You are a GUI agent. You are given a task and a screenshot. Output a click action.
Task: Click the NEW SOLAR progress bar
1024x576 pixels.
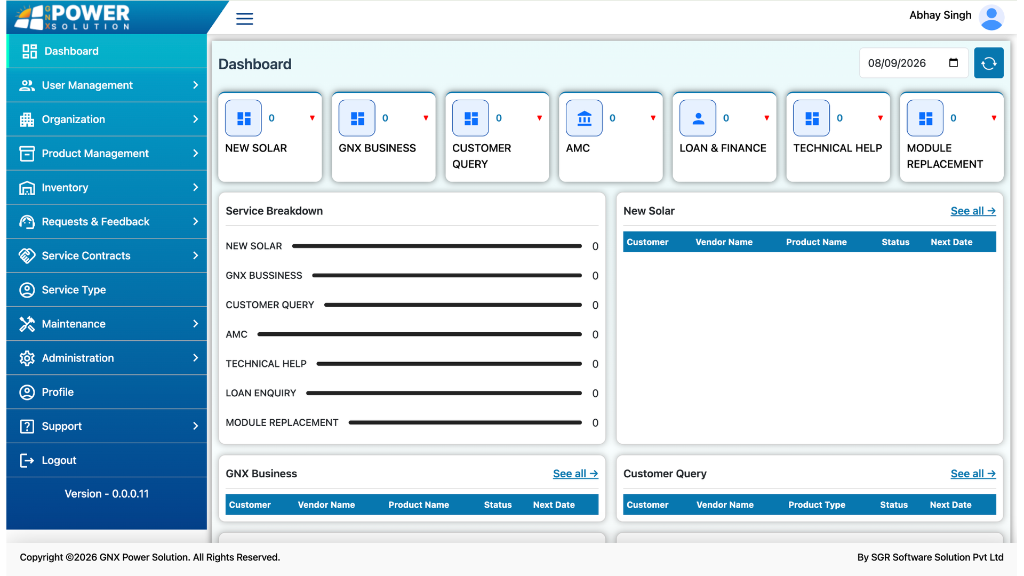(x=437, y=246)
